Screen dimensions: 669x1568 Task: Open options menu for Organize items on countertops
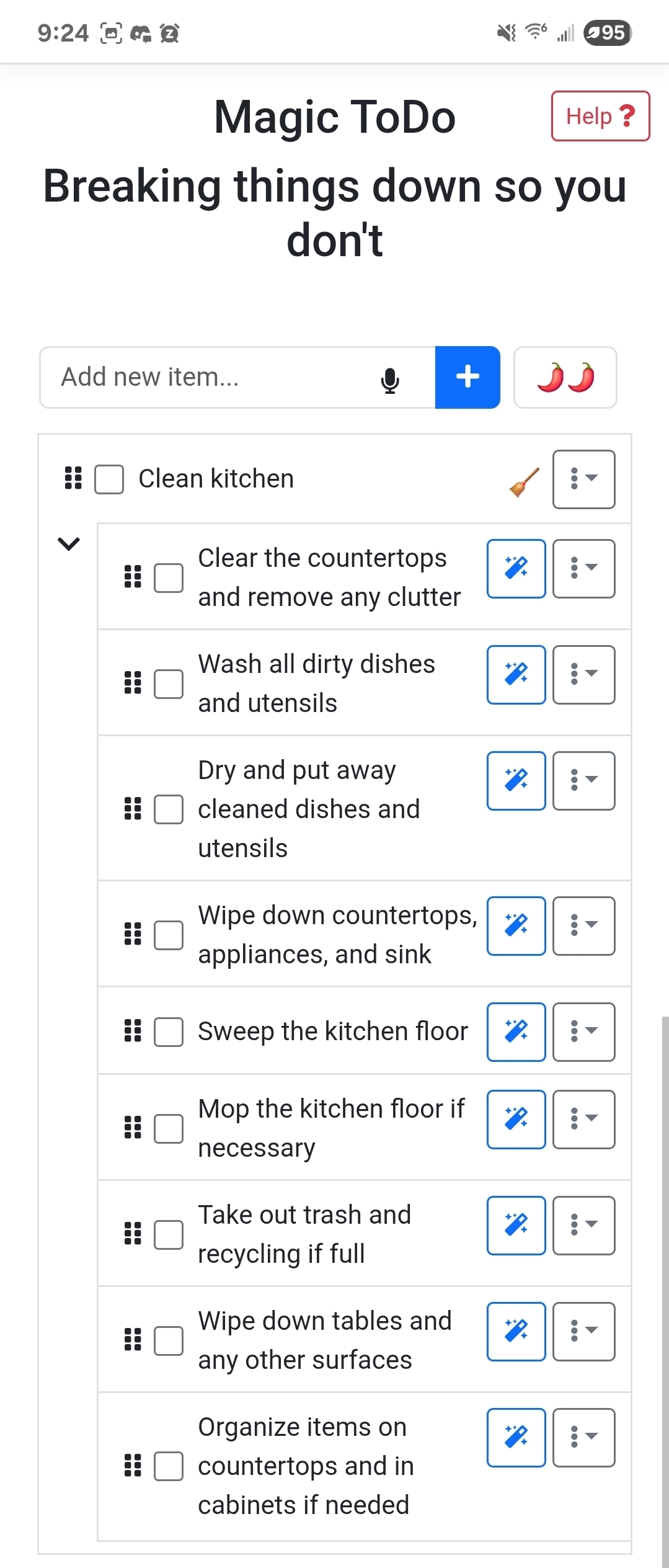click(x=583, y=1437)
